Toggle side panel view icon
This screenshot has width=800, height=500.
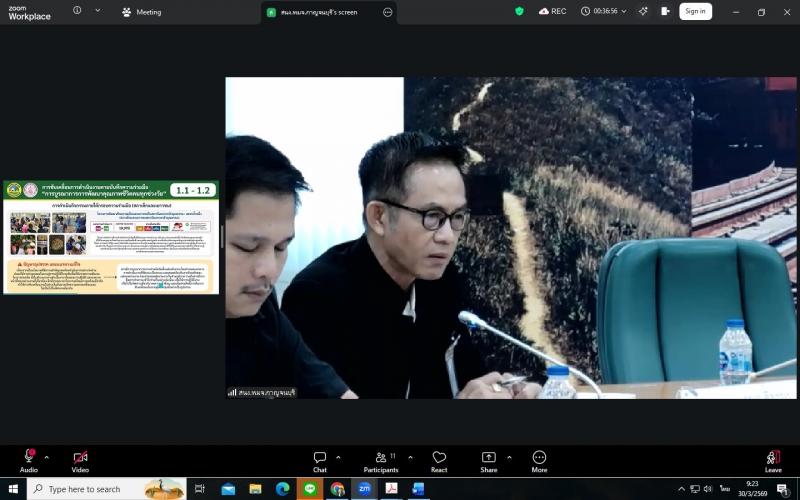[665, 11]
